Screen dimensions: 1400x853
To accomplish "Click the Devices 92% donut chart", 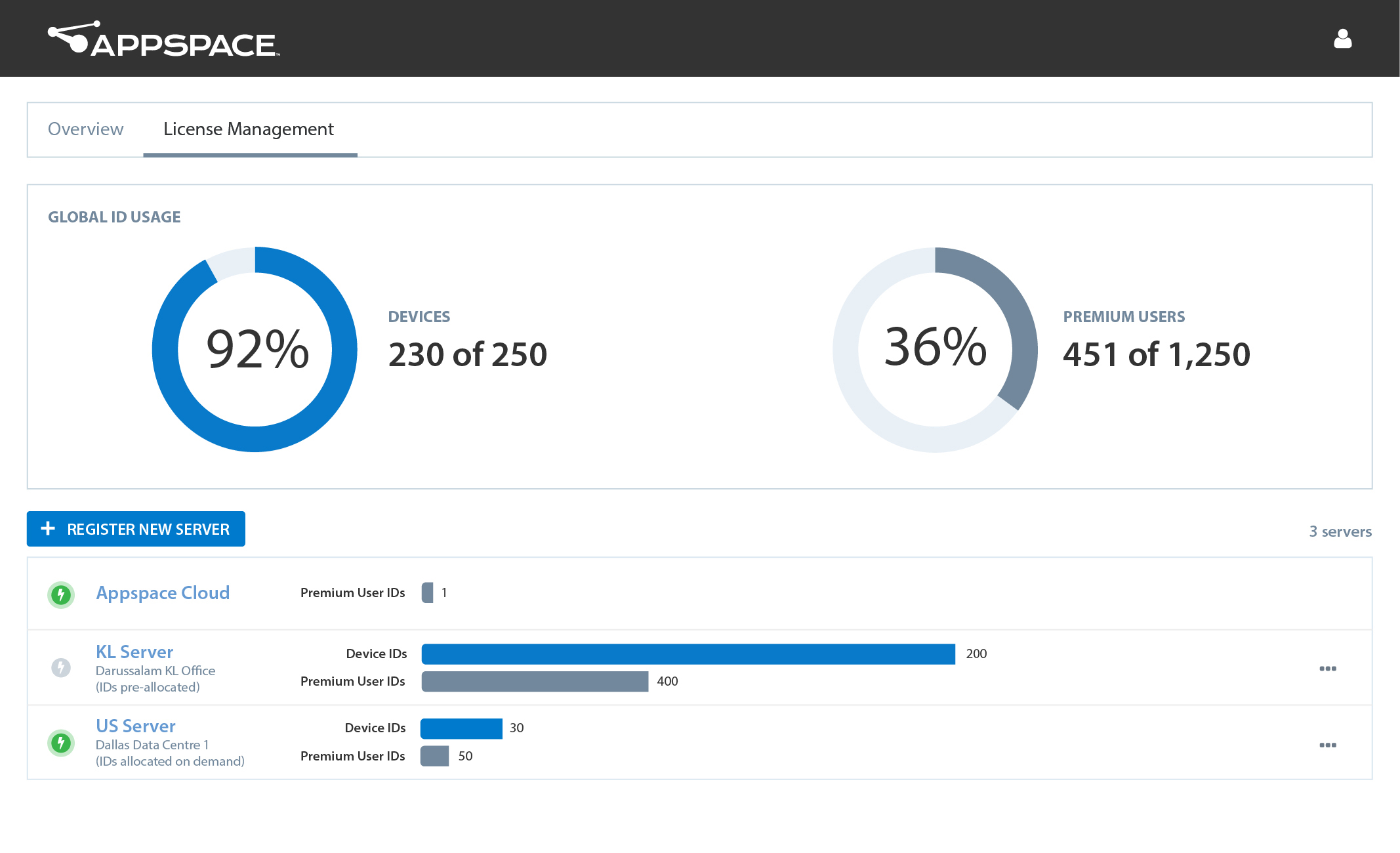I will pos(255,349).
